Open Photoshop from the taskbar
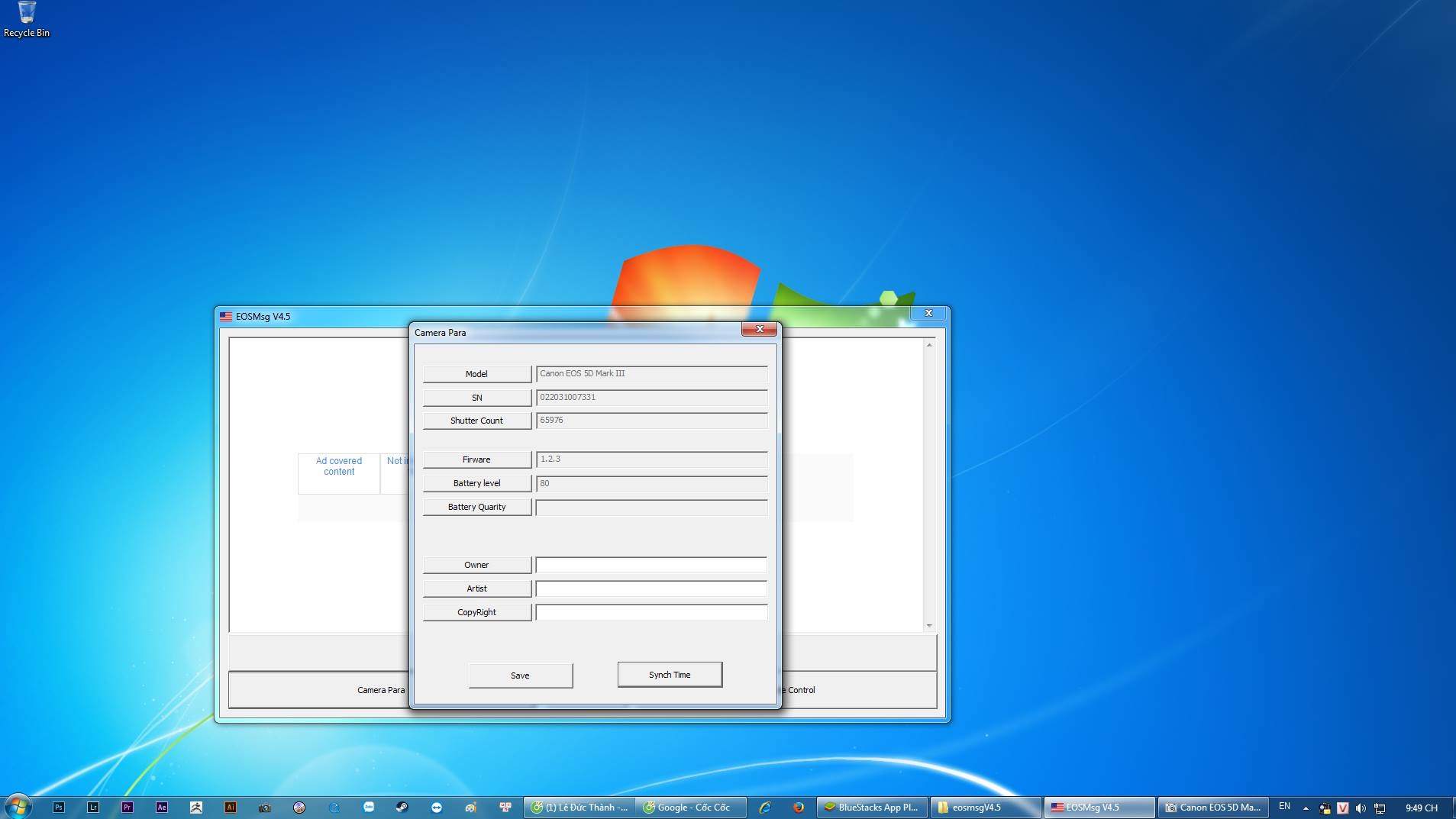1456x819 pixels. [59, 807]
